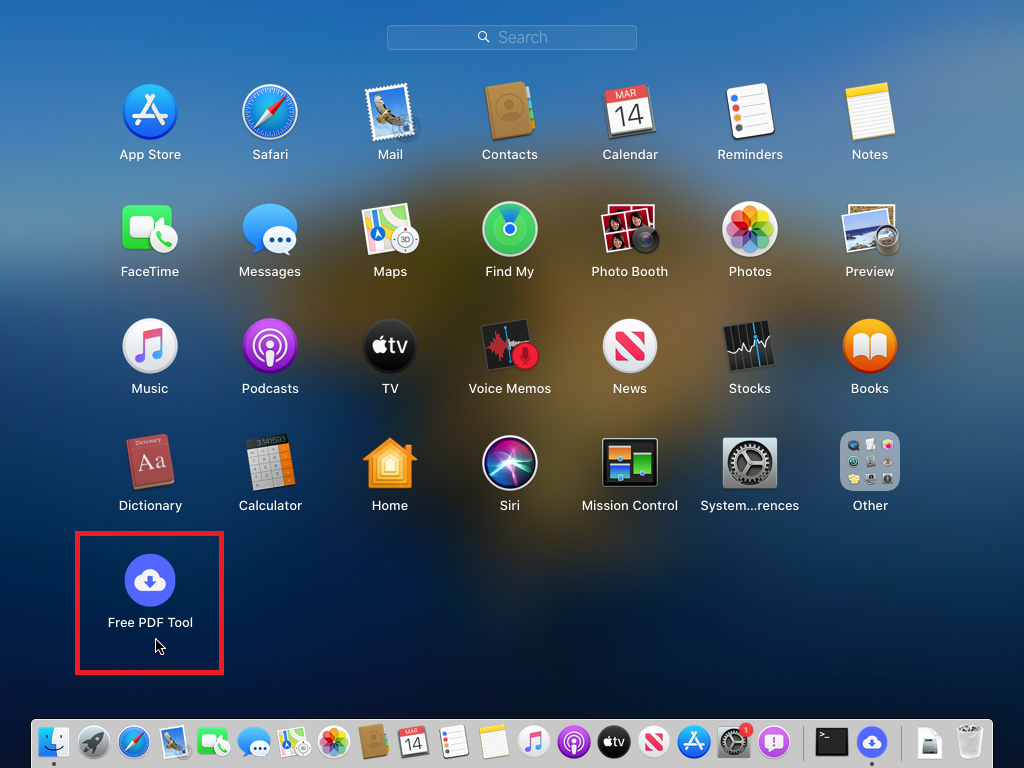Screen dimensions: 1024x768
Task: Open App Store from the Dock
Action: 693,743
